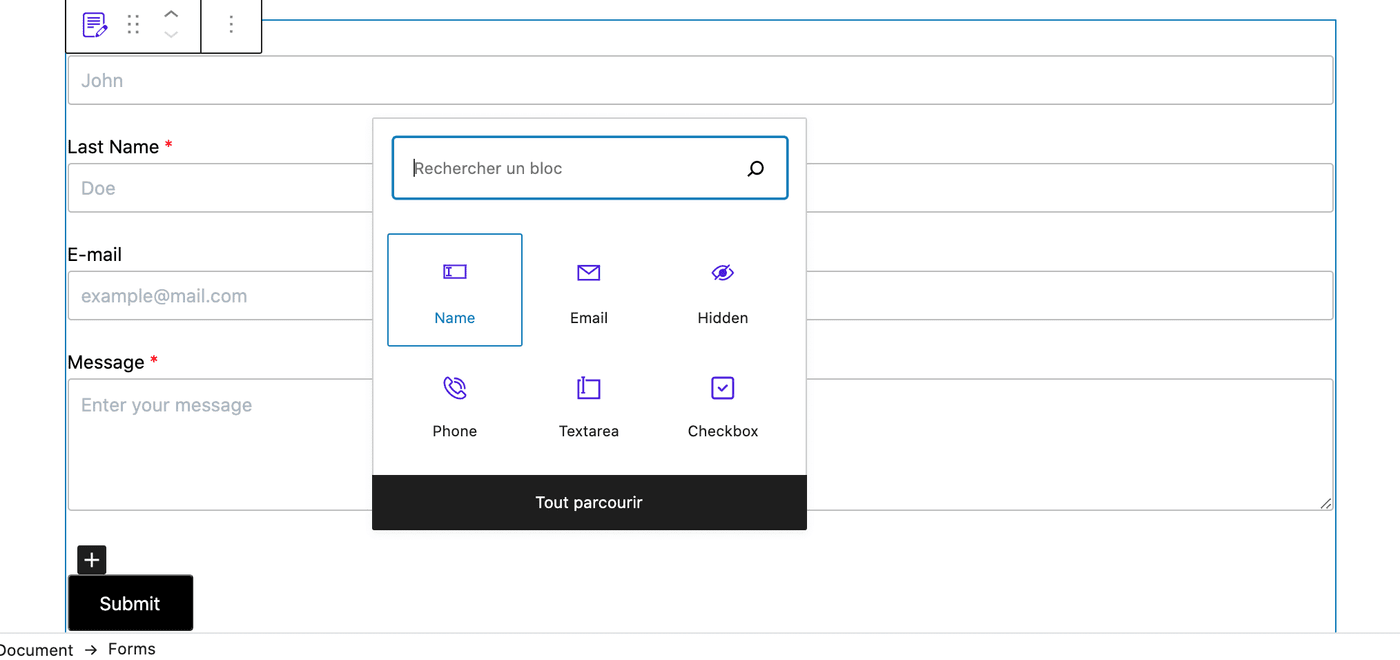Add the Phone field block

point(454,405)
